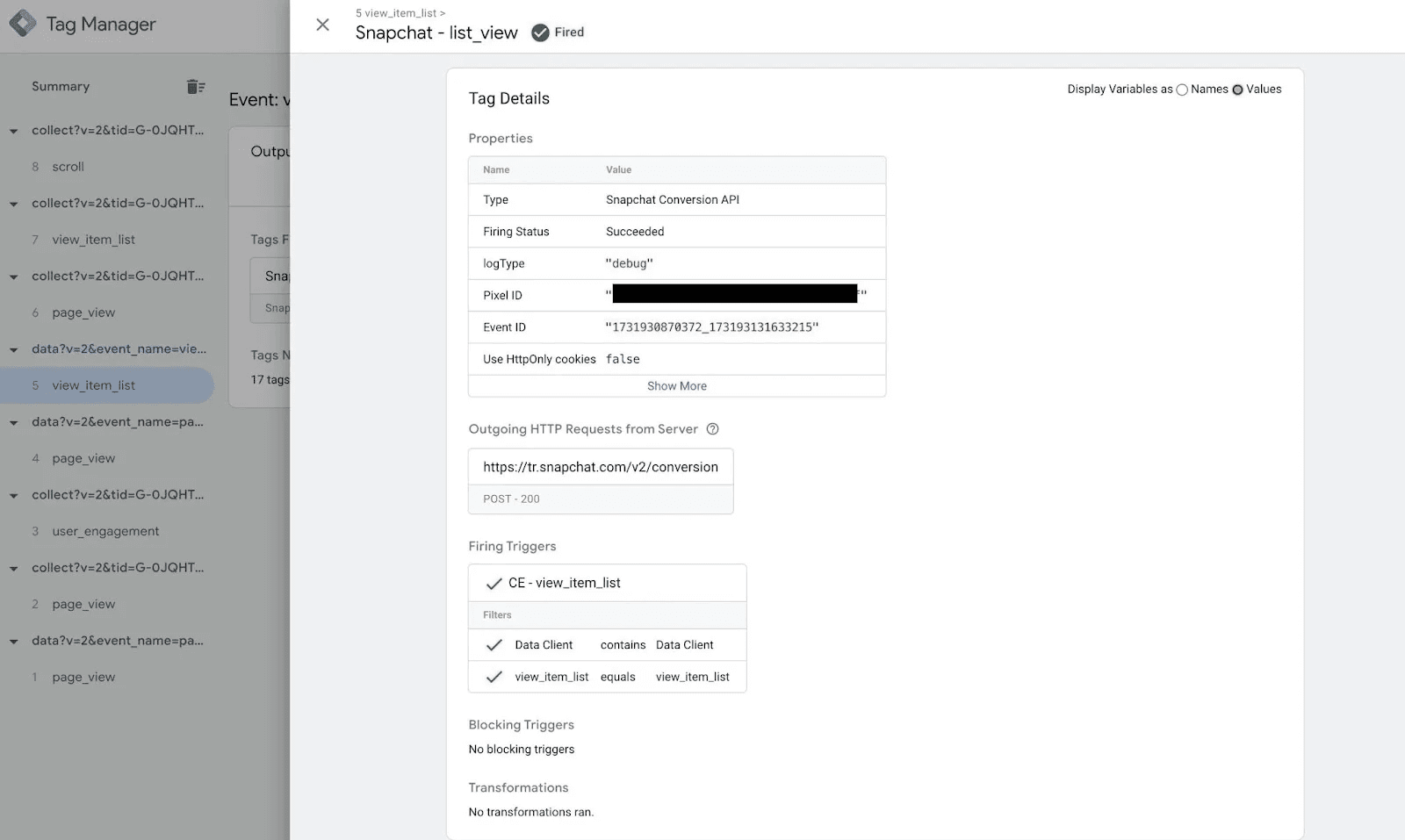Click the Snapchat Conversion API type value
Viewport: 1405px width, 840px height.
tap(673, 200)
